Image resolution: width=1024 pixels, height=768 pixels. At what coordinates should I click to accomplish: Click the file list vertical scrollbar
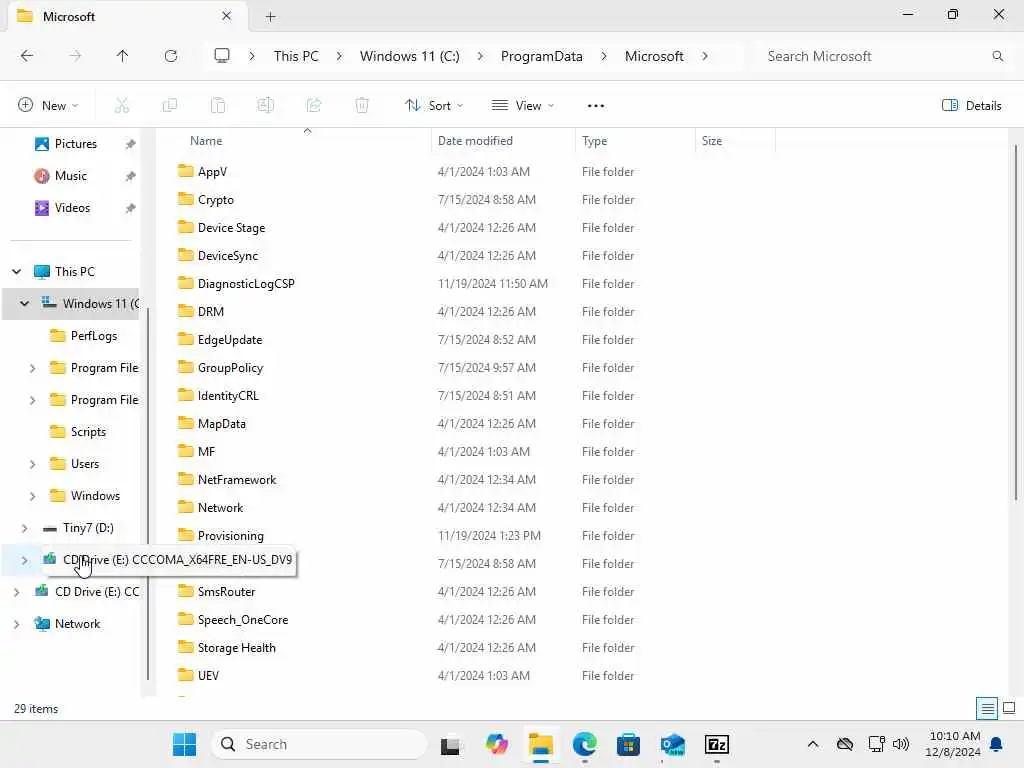click(1016, 323)
